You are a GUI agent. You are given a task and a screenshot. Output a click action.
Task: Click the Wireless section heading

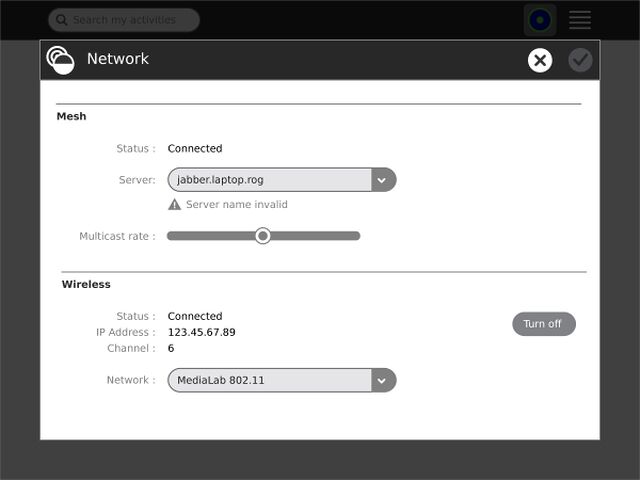coord(85,284)
